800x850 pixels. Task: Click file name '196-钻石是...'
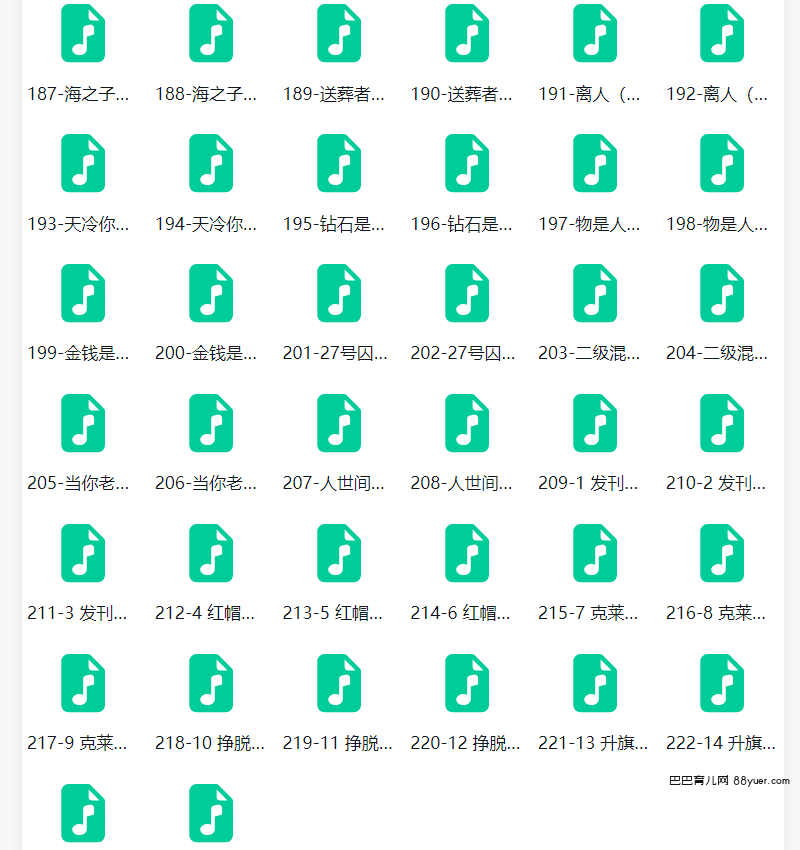462,224
